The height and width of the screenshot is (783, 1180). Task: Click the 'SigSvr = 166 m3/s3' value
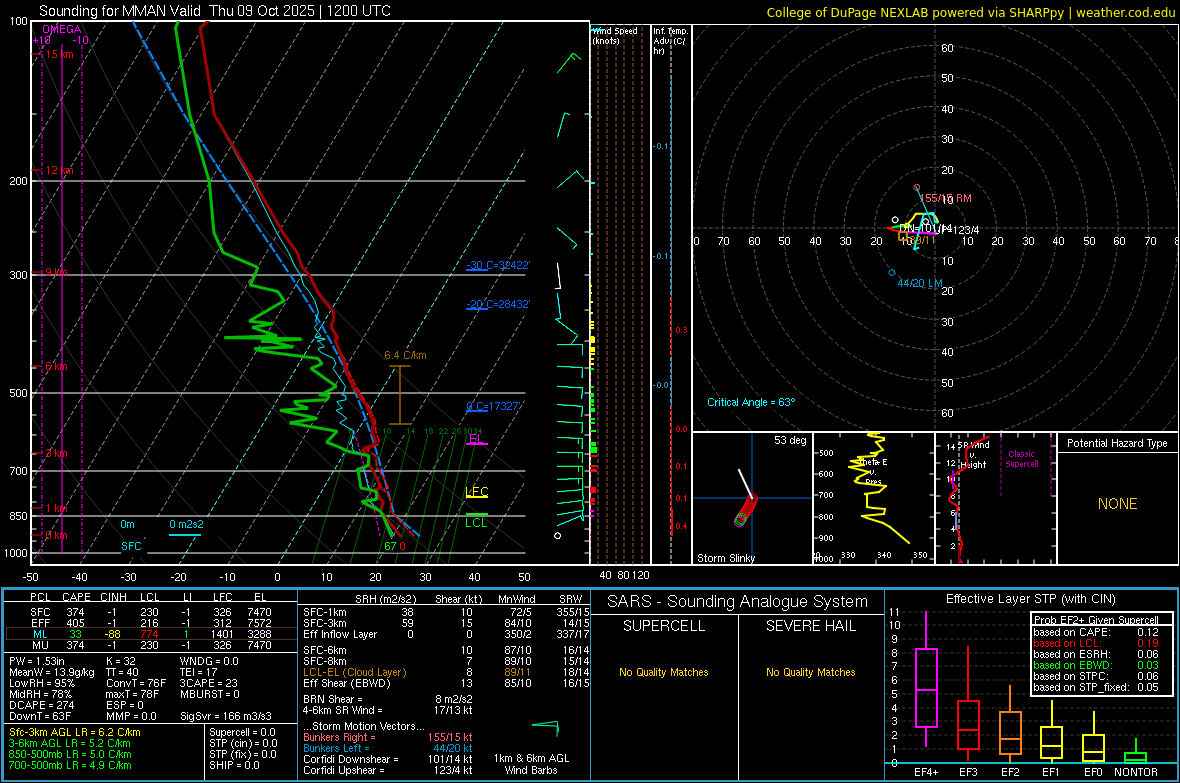coord(226,716)
